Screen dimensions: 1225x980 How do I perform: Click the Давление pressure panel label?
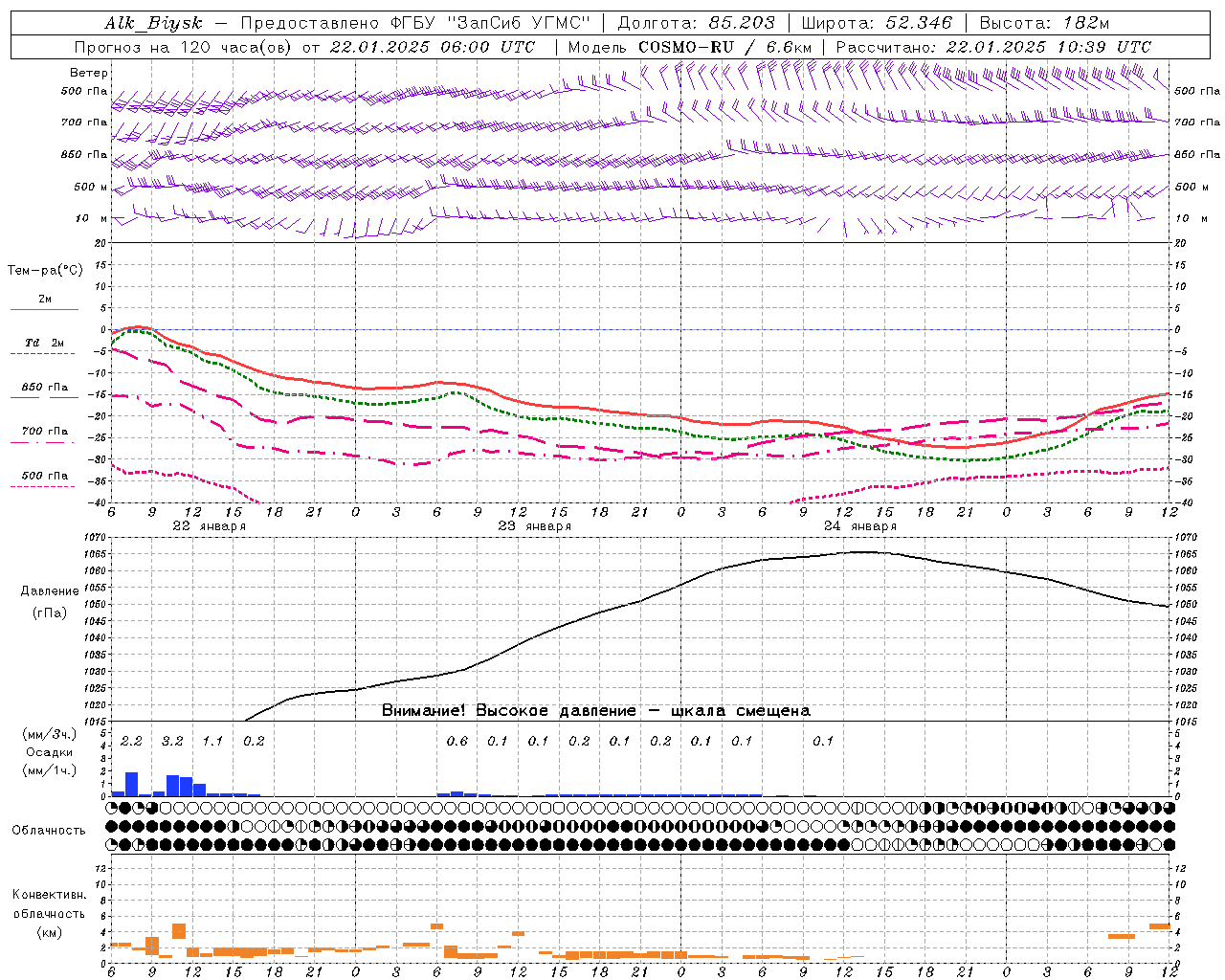(x=50, y=591)
